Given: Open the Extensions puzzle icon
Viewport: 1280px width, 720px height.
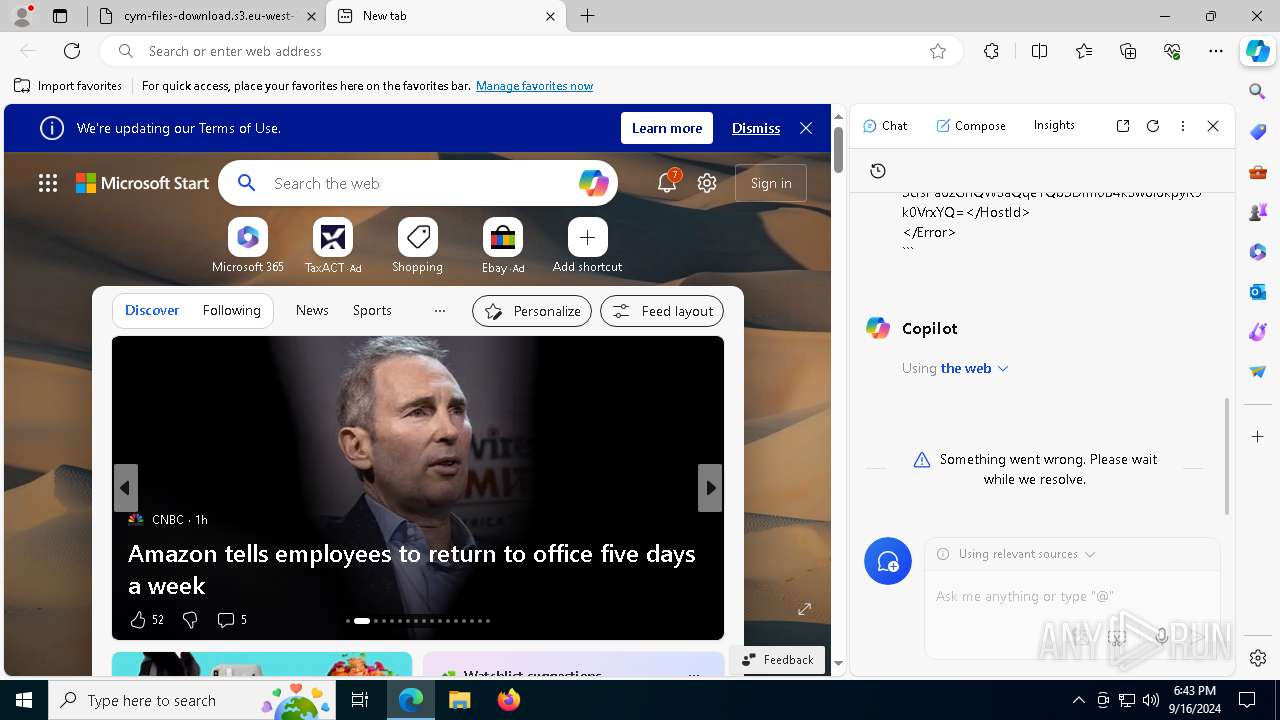Looking at the screenshot, I should point(991,51).
